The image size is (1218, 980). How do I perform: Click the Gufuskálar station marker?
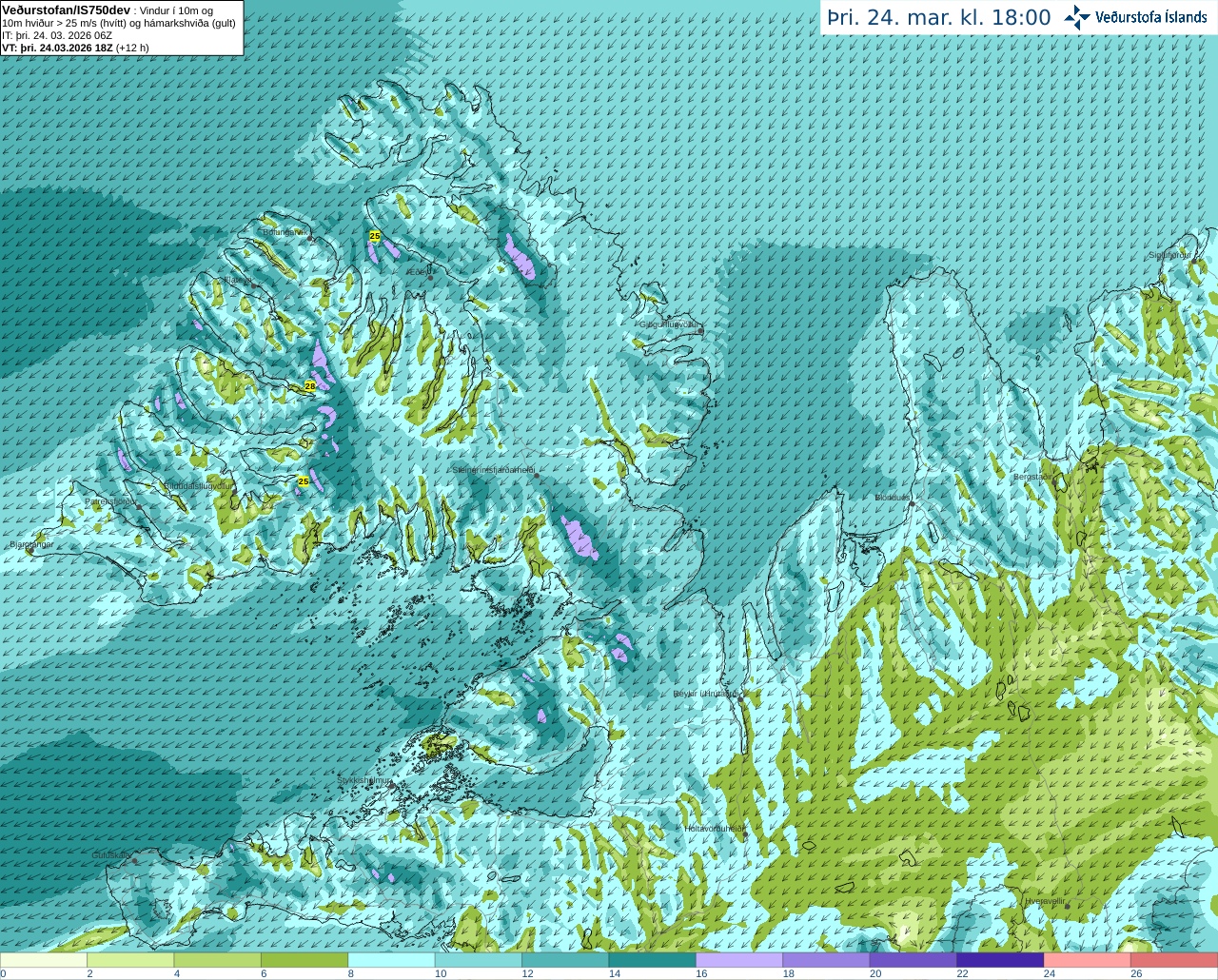[134, 861]
